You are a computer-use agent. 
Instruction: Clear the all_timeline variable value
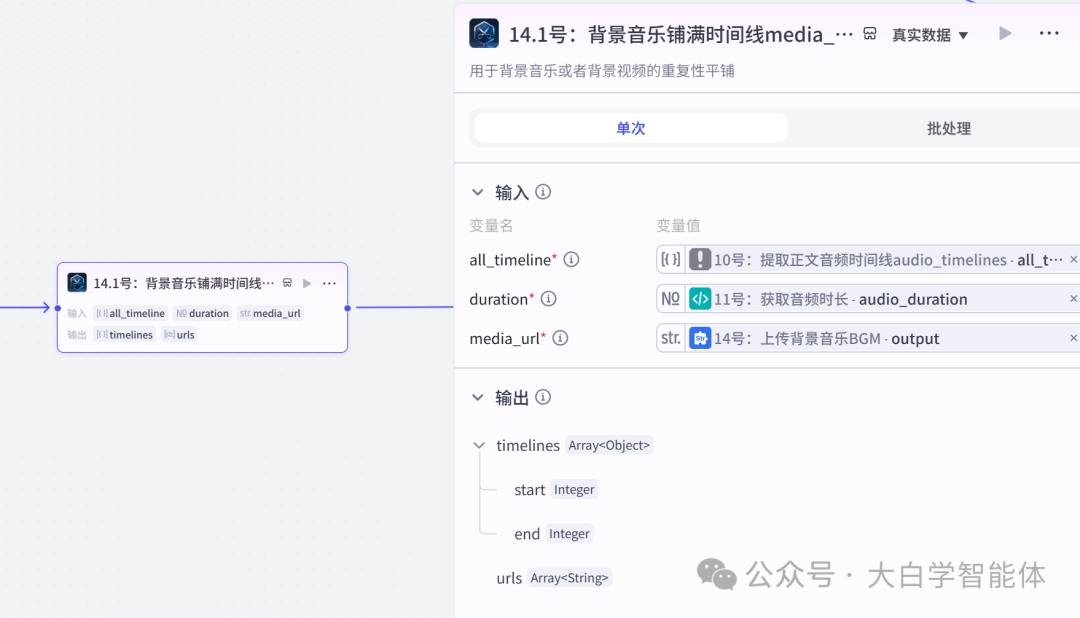(x=1073, y=260)
